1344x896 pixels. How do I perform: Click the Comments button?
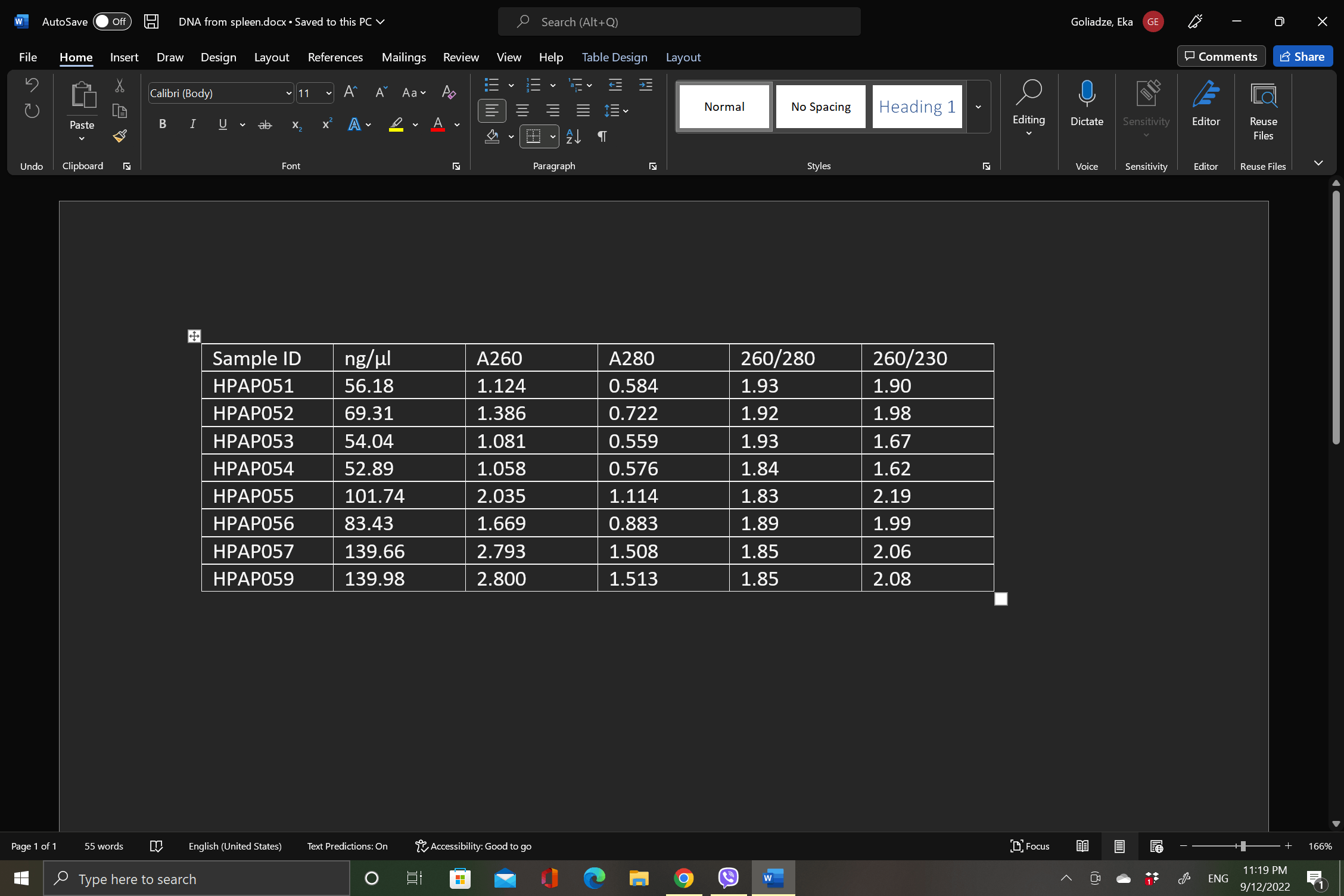click(x=1221, y=56)
